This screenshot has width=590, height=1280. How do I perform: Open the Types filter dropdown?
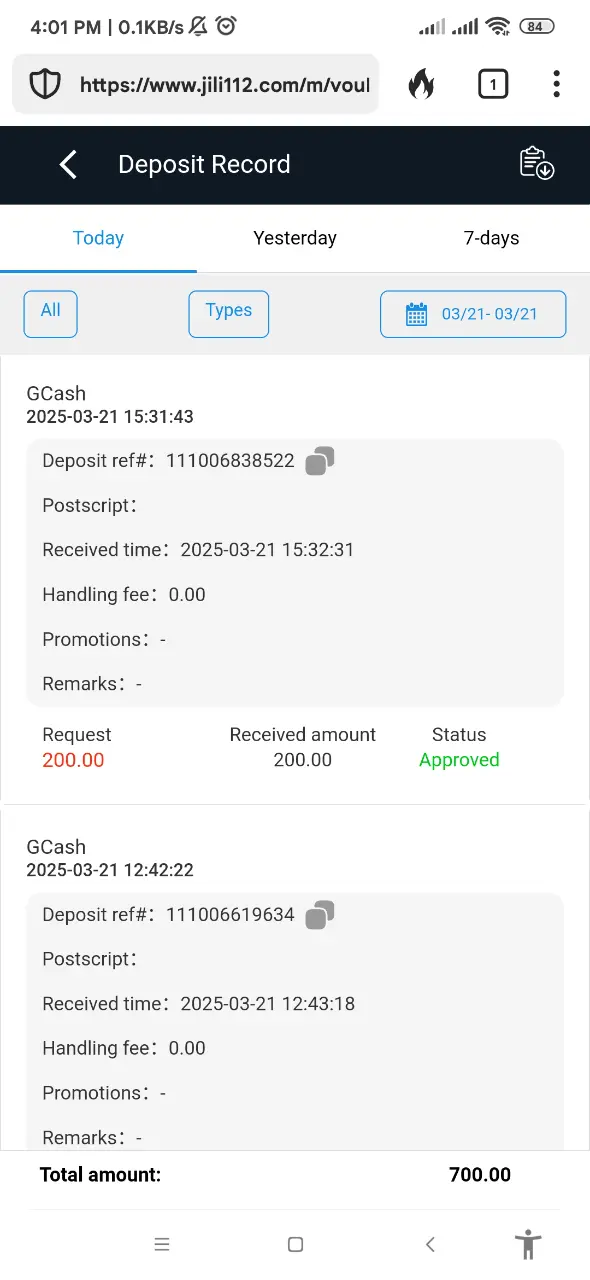tap(229, 314)
